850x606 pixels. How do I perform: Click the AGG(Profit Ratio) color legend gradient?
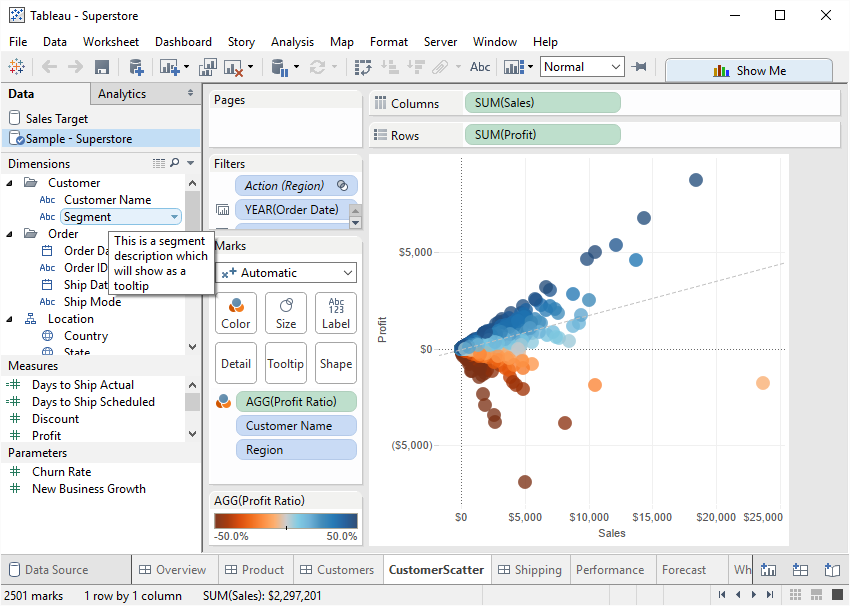(286, 521)
